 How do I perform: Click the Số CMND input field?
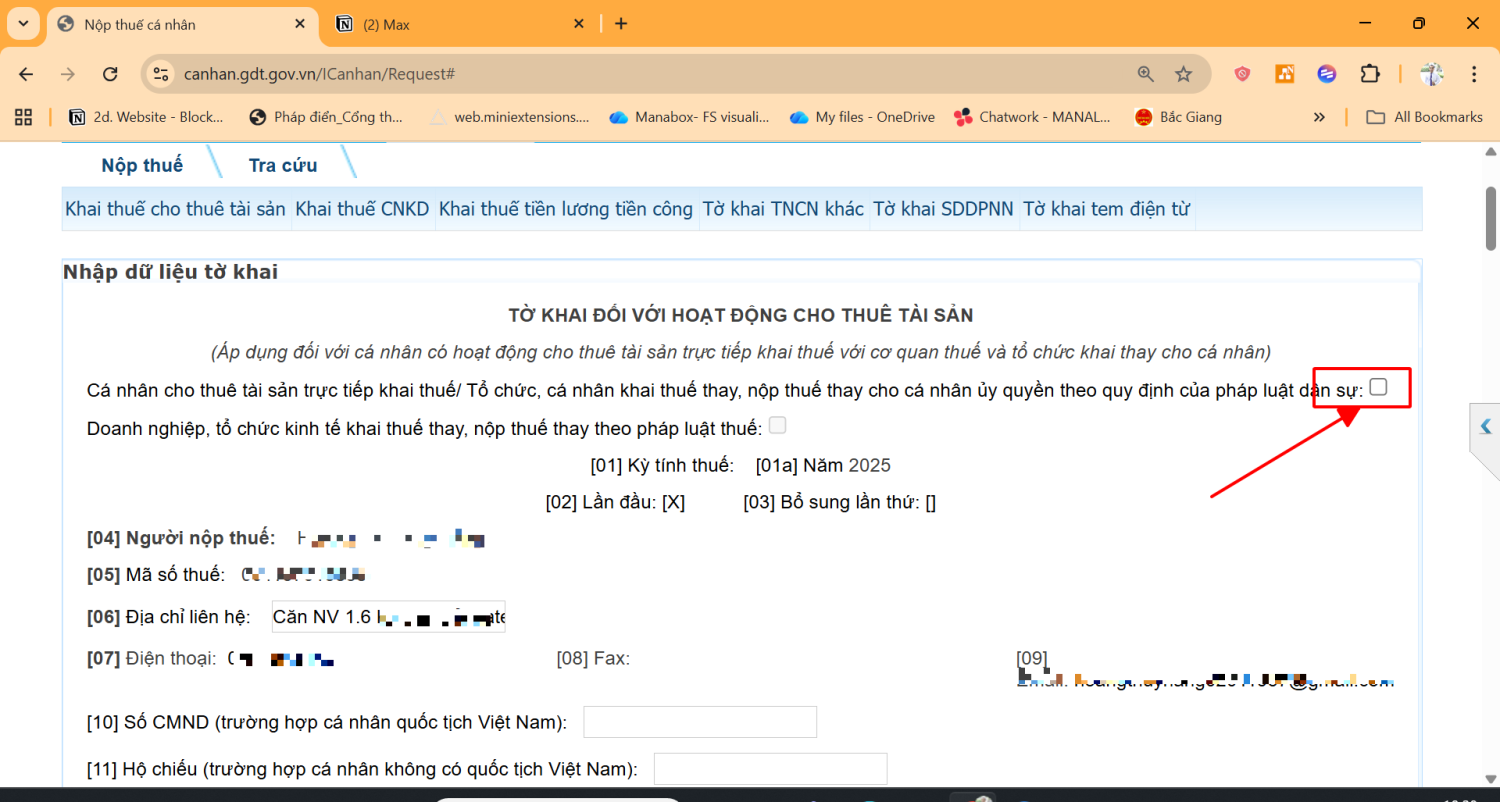point(700,722)
